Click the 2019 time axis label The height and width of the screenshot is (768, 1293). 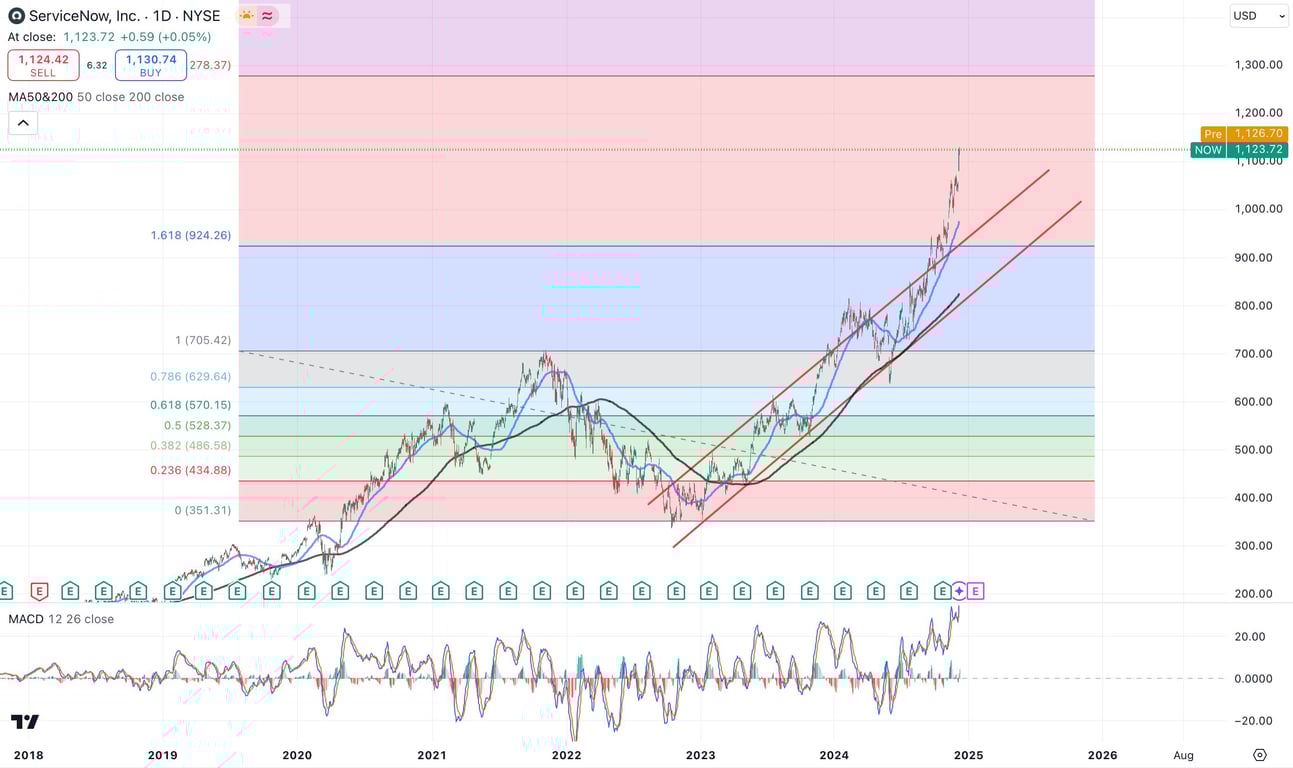click(x=163, y=755)
